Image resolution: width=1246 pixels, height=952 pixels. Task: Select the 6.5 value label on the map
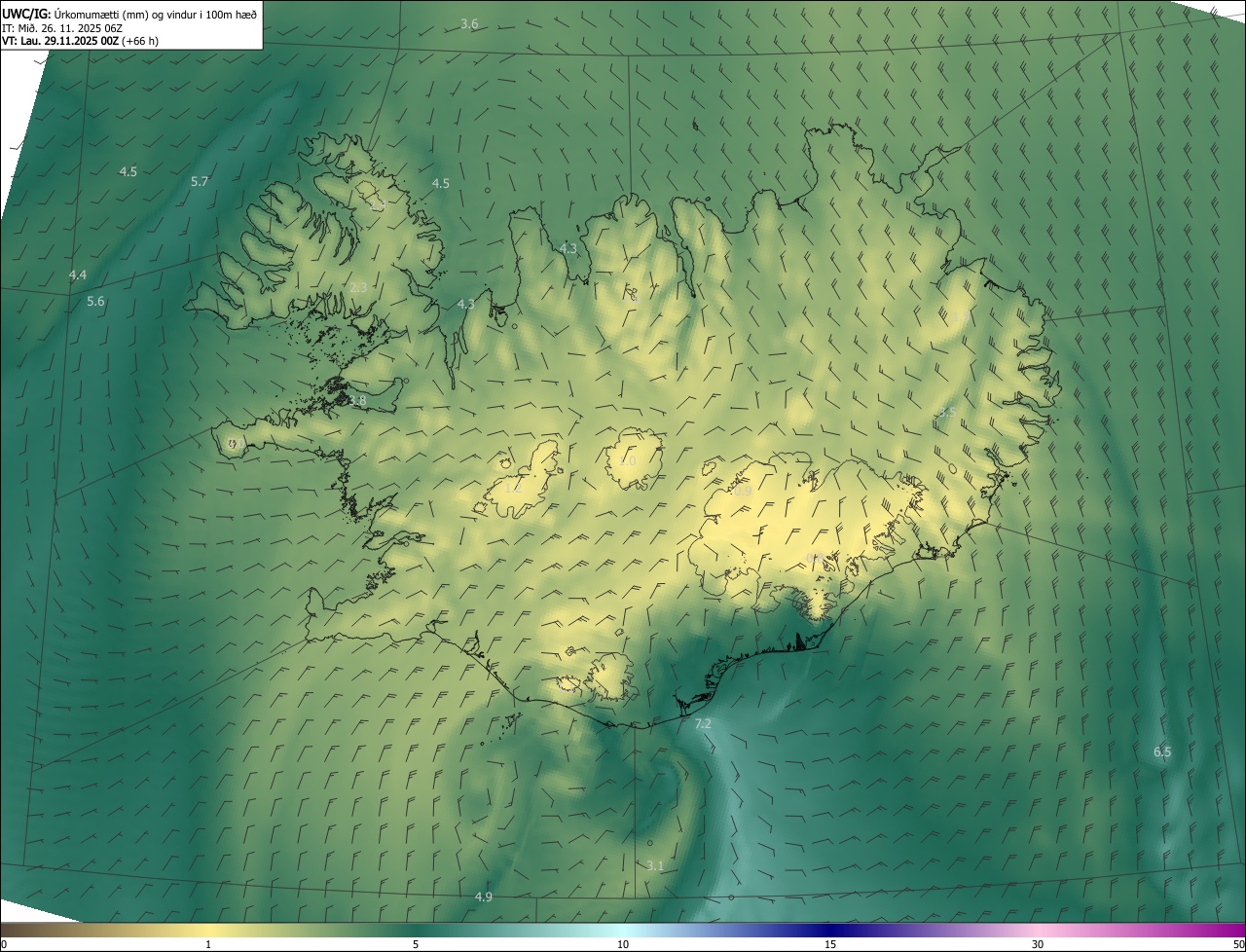pyautogui.click(x=1162, y=751)
